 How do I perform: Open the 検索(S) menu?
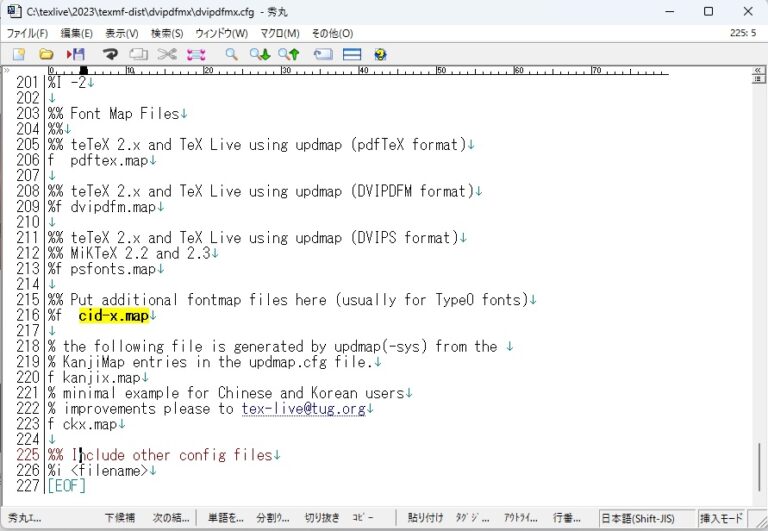[167, 33]
